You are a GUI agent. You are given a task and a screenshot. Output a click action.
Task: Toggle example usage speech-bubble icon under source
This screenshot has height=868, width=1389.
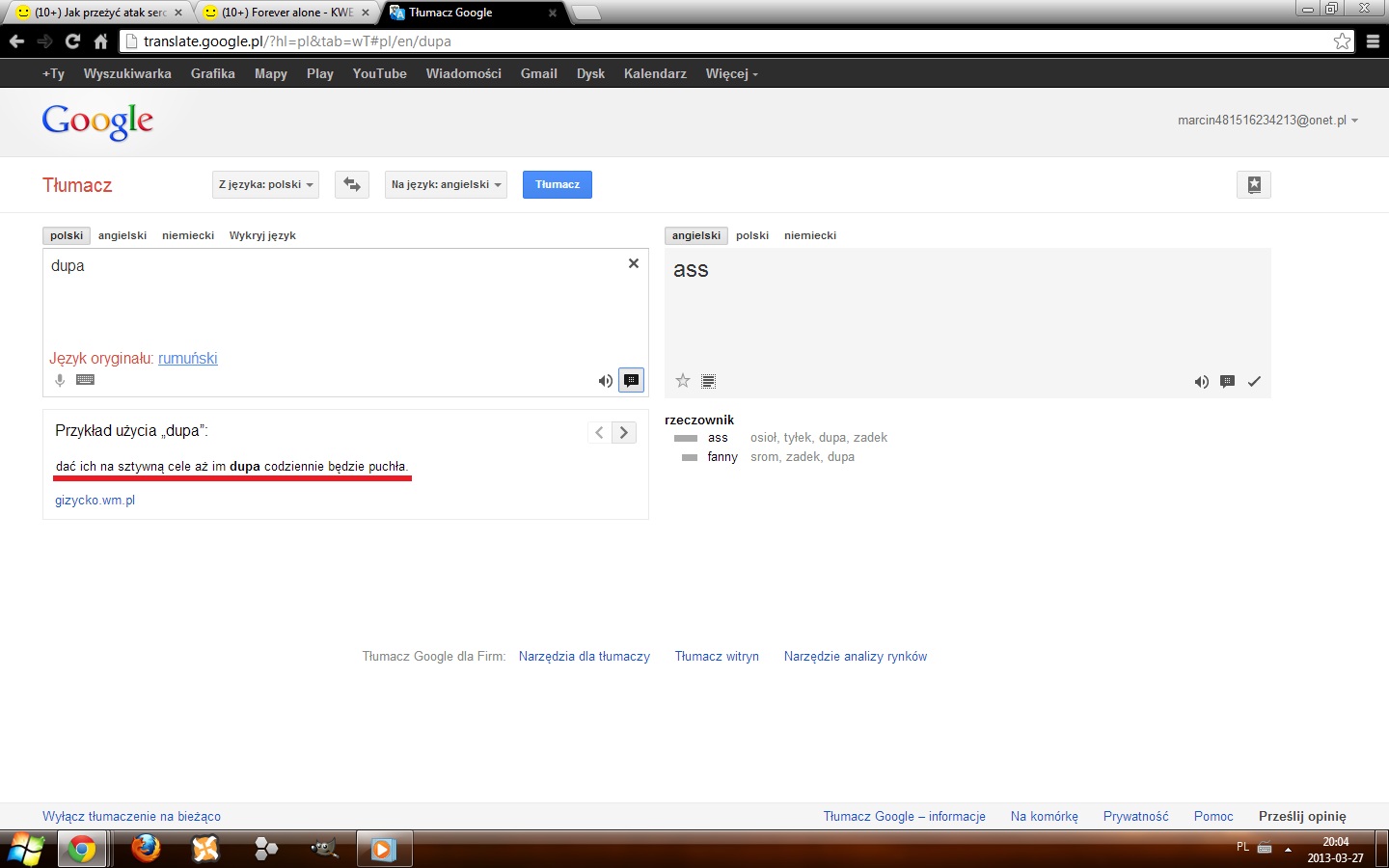click(631, 380)
